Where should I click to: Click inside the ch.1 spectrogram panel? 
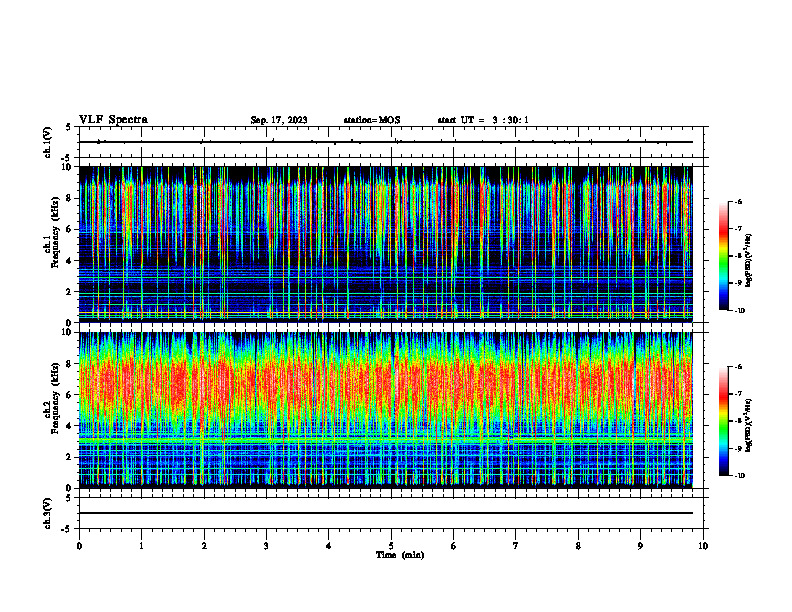(386, 244)
